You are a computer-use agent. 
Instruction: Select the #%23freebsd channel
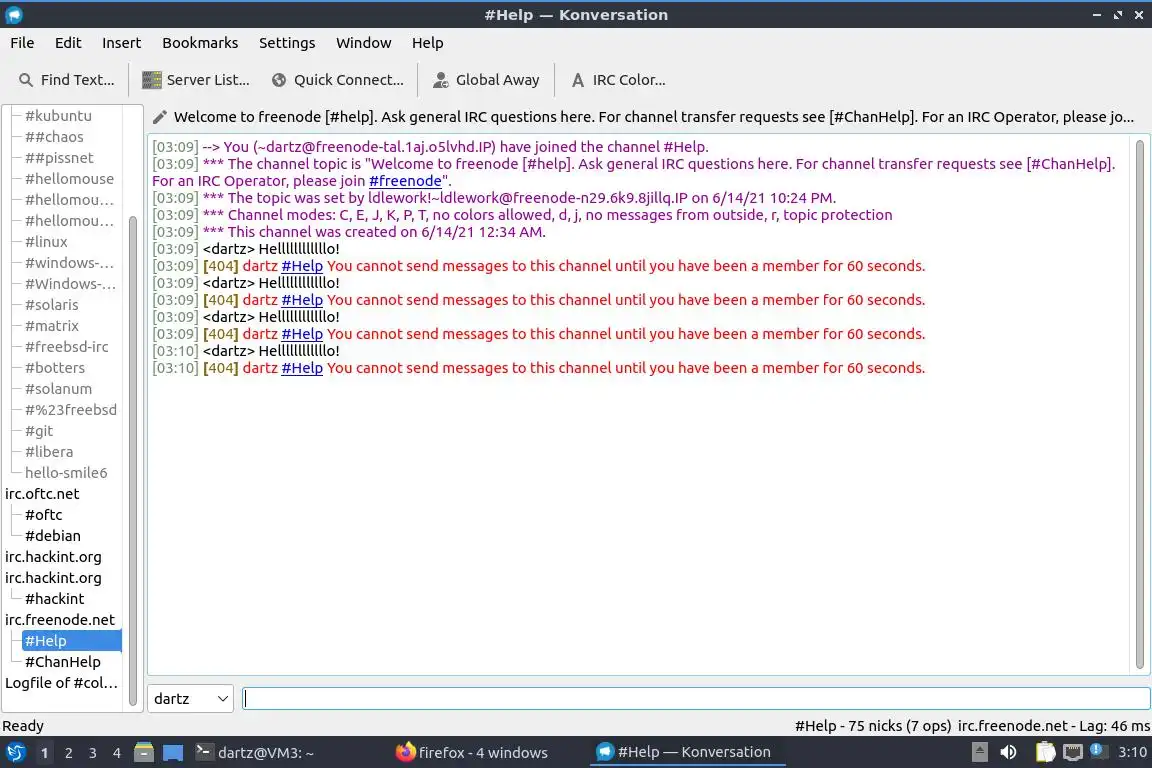[x=71, y=410]
